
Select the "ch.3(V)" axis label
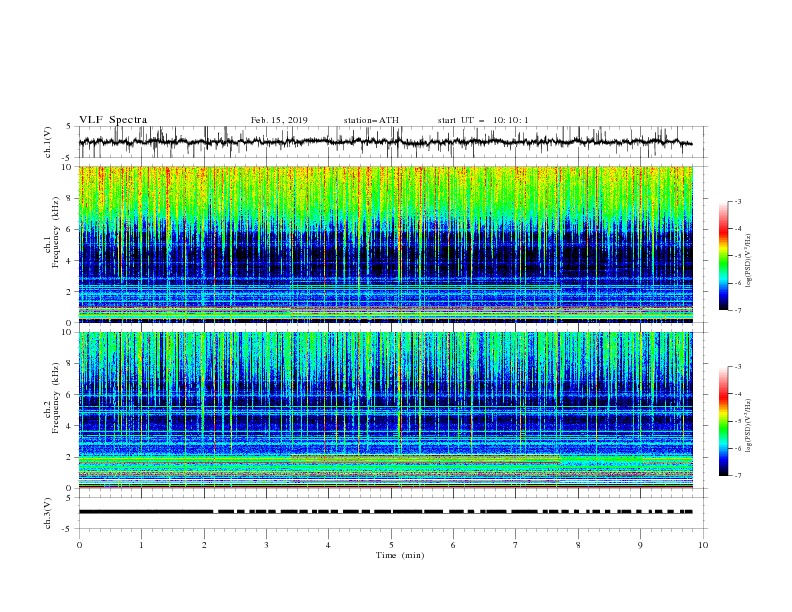[48, 513]
